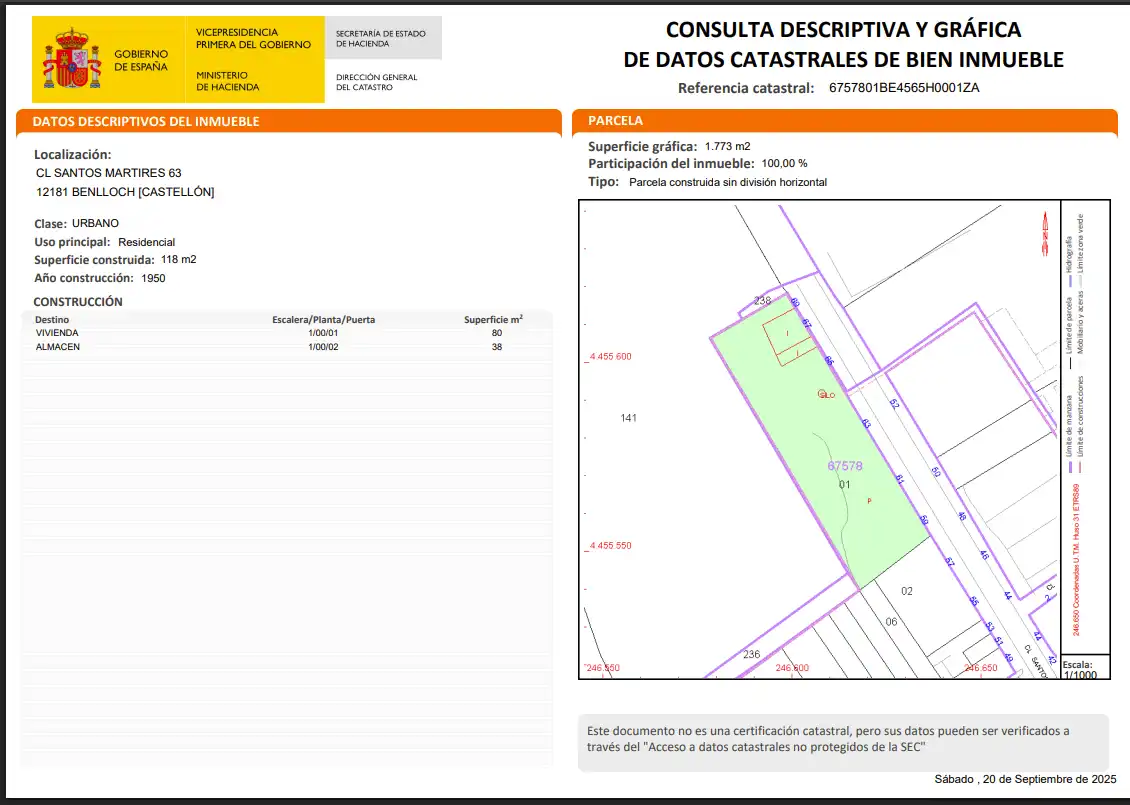Screen dimensions: 1130x805
Task: Select the cadastral reference 6757801BE4565H0001ZA
Action: point(904,88)
